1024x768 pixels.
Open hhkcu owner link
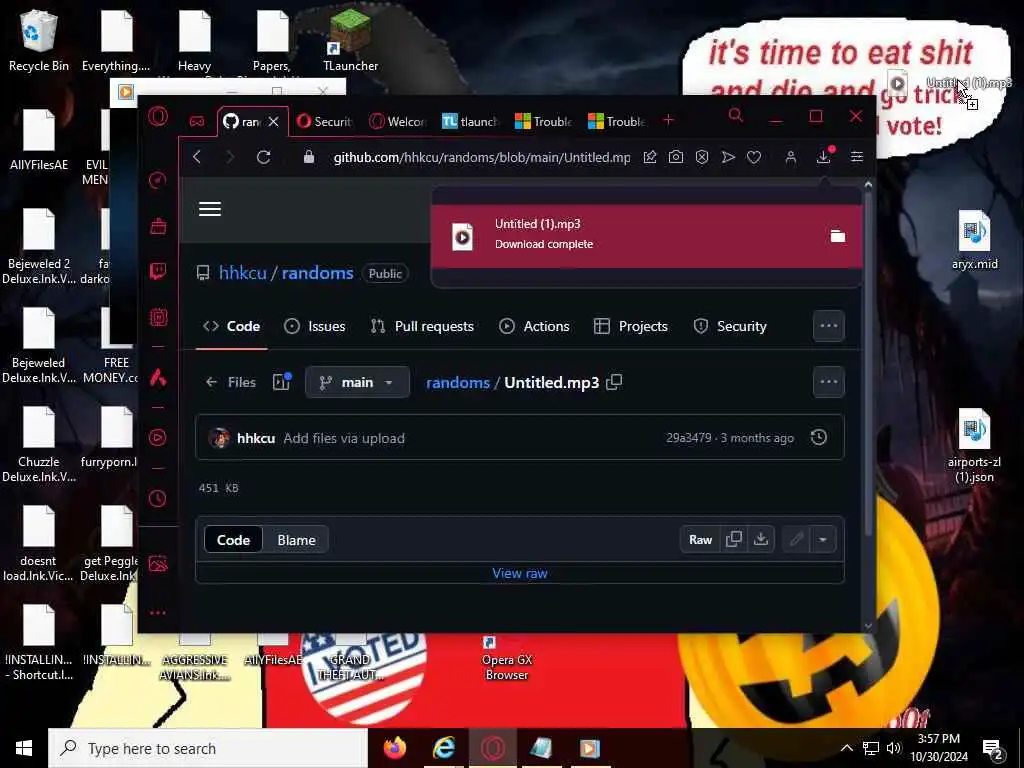[242, 273]
